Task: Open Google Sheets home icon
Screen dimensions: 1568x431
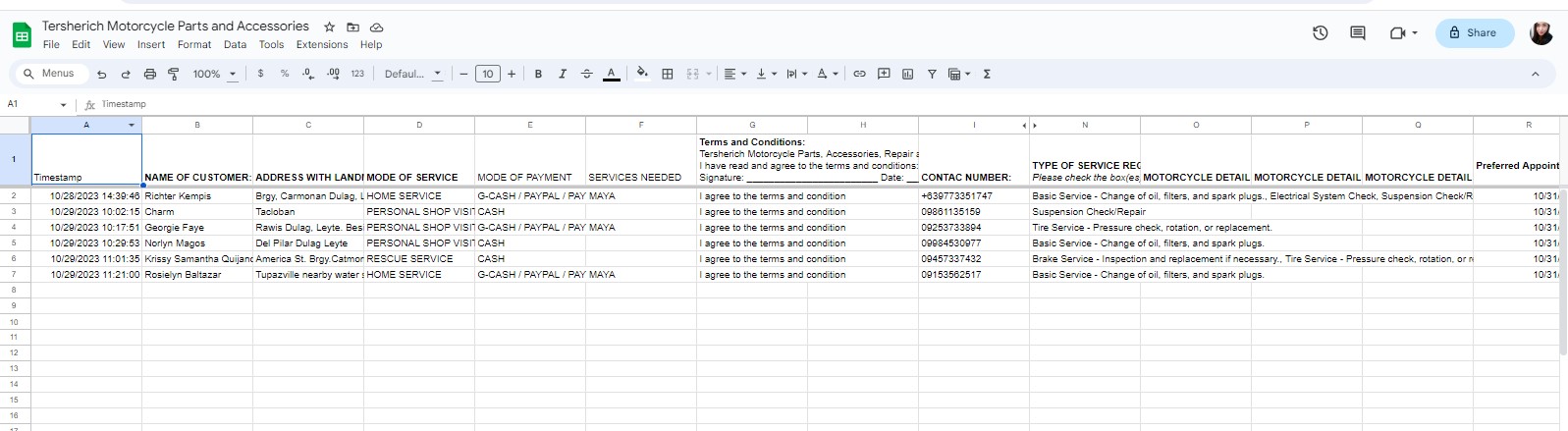Action: point(22,35)
